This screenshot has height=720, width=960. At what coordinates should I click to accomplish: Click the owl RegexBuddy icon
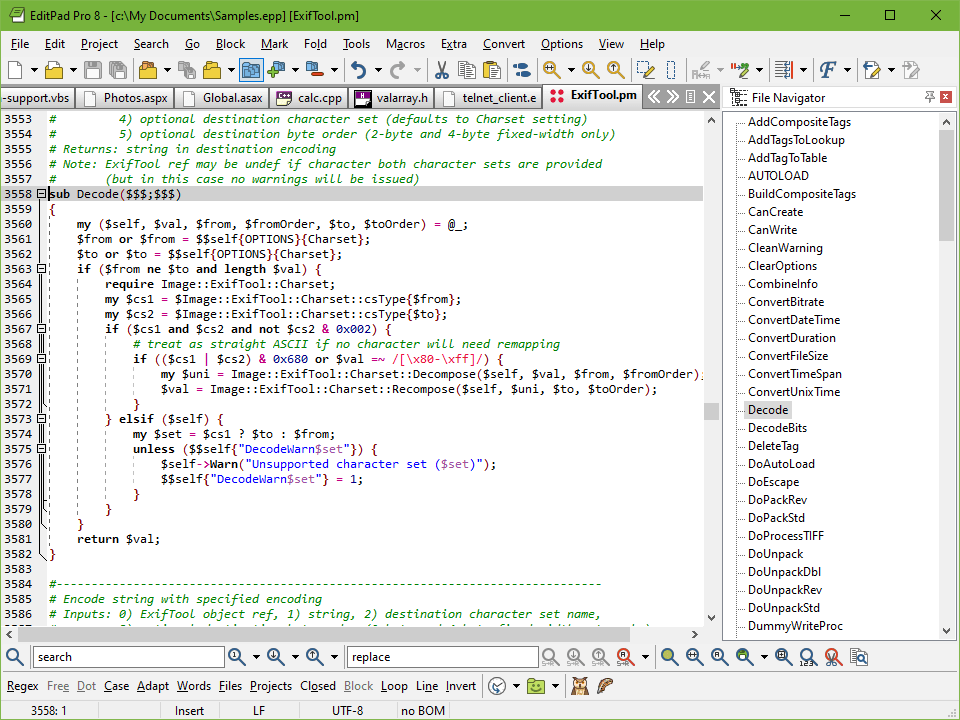[x=579, y=686]
